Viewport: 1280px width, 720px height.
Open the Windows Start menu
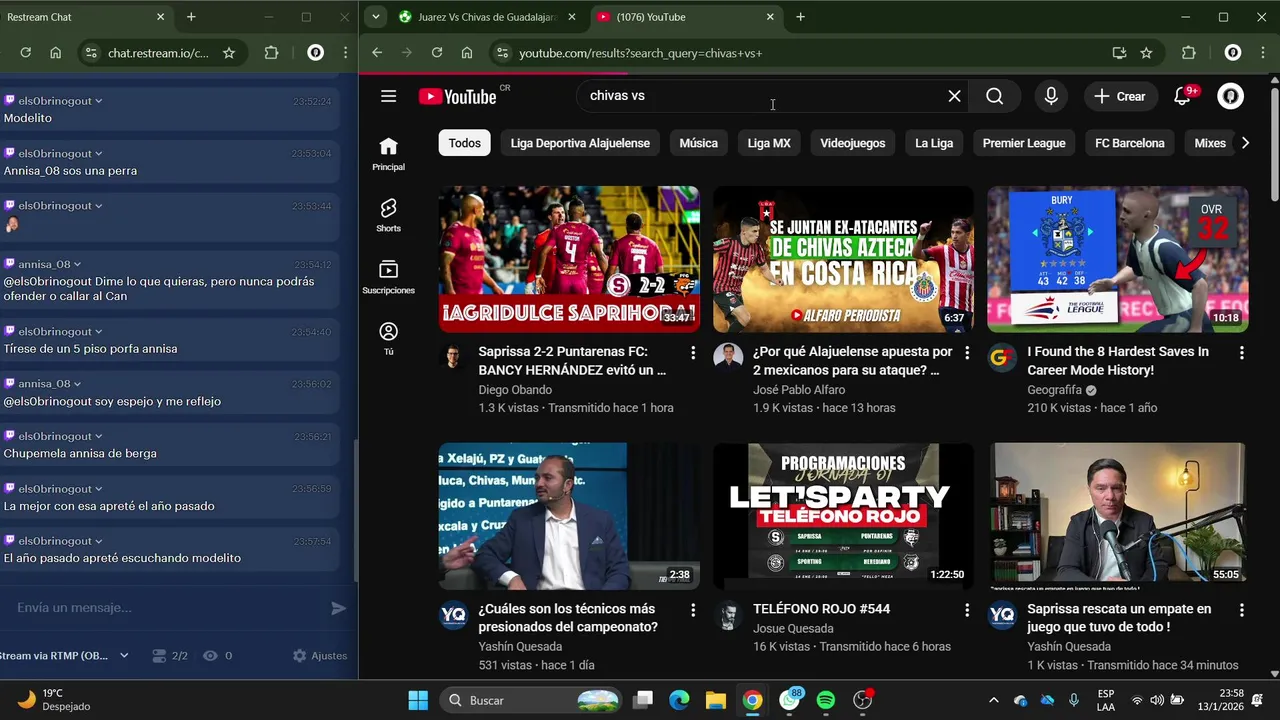pos(418,700)
